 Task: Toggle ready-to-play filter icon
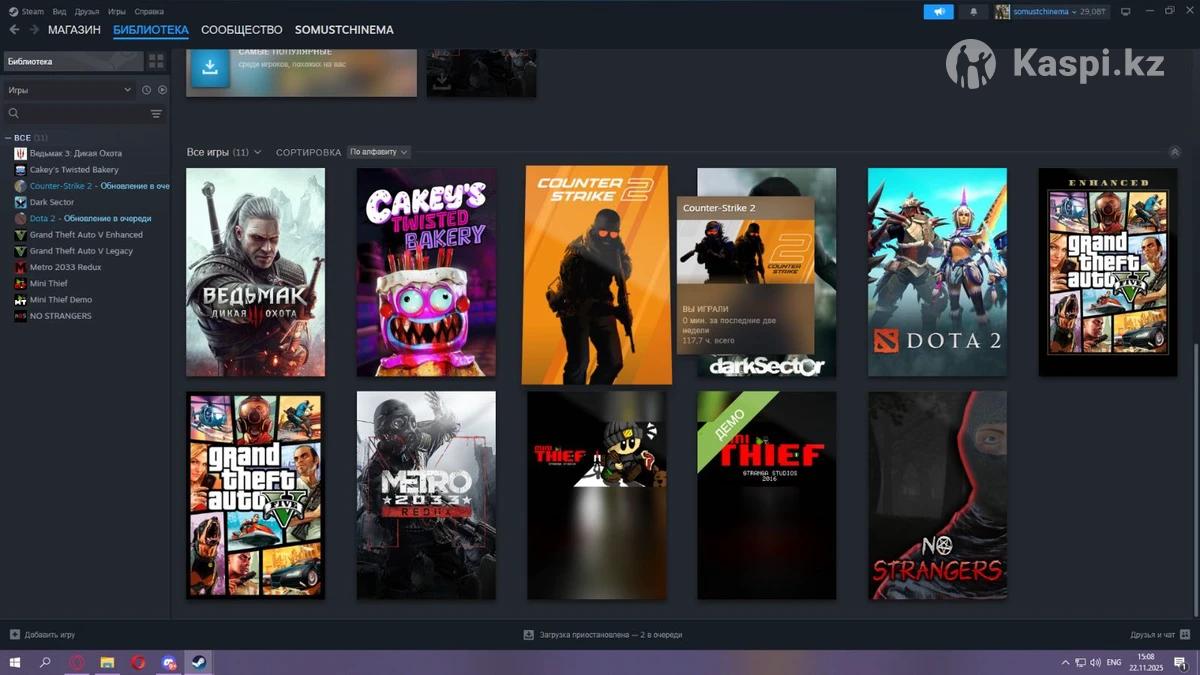(162, 90)
